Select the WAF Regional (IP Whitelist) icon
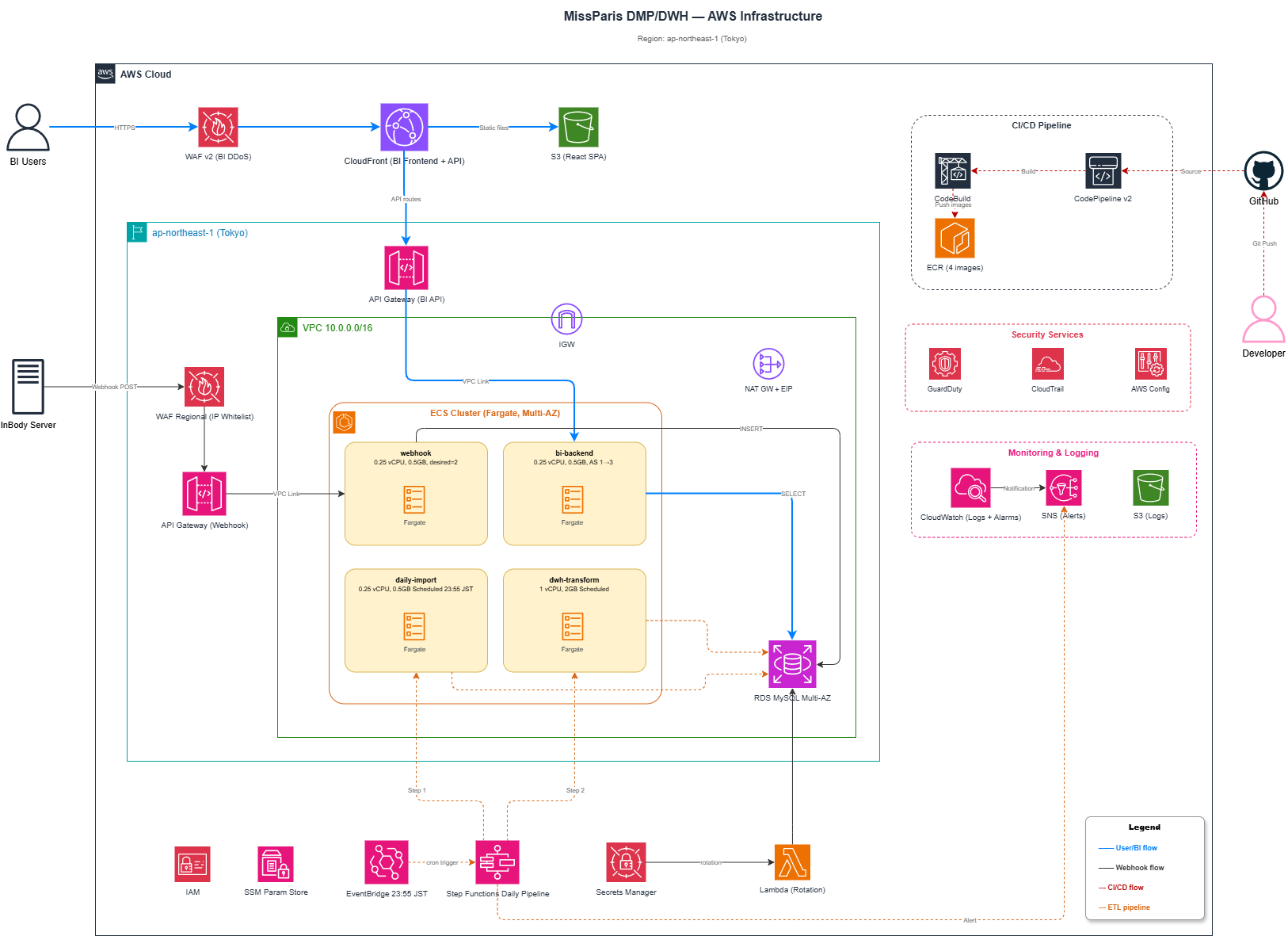This screenshot has width=1288, height=936. (204, 387)
